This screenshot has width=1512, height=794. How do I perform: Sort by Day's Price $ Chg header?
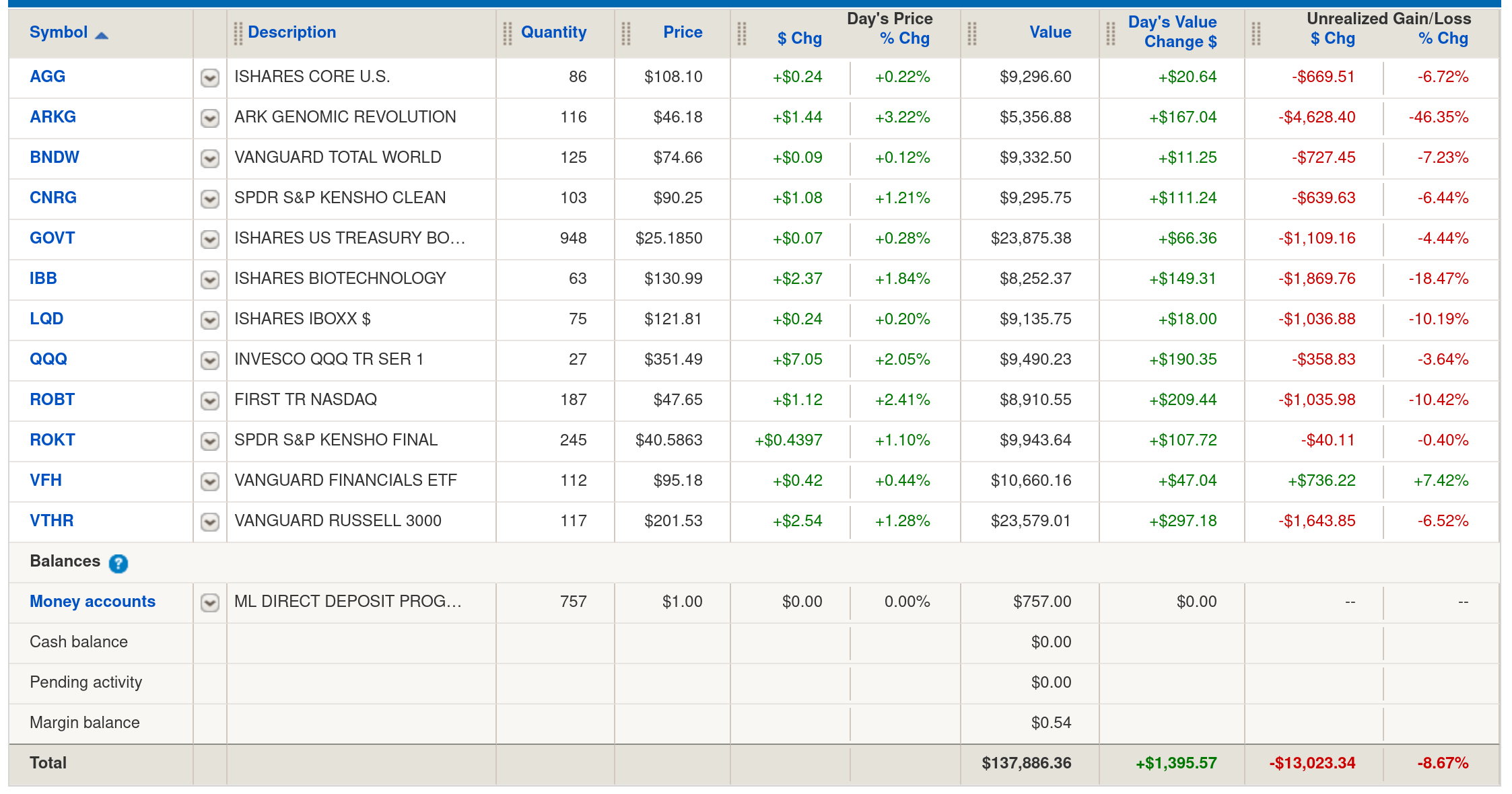[x=799, y=39]
